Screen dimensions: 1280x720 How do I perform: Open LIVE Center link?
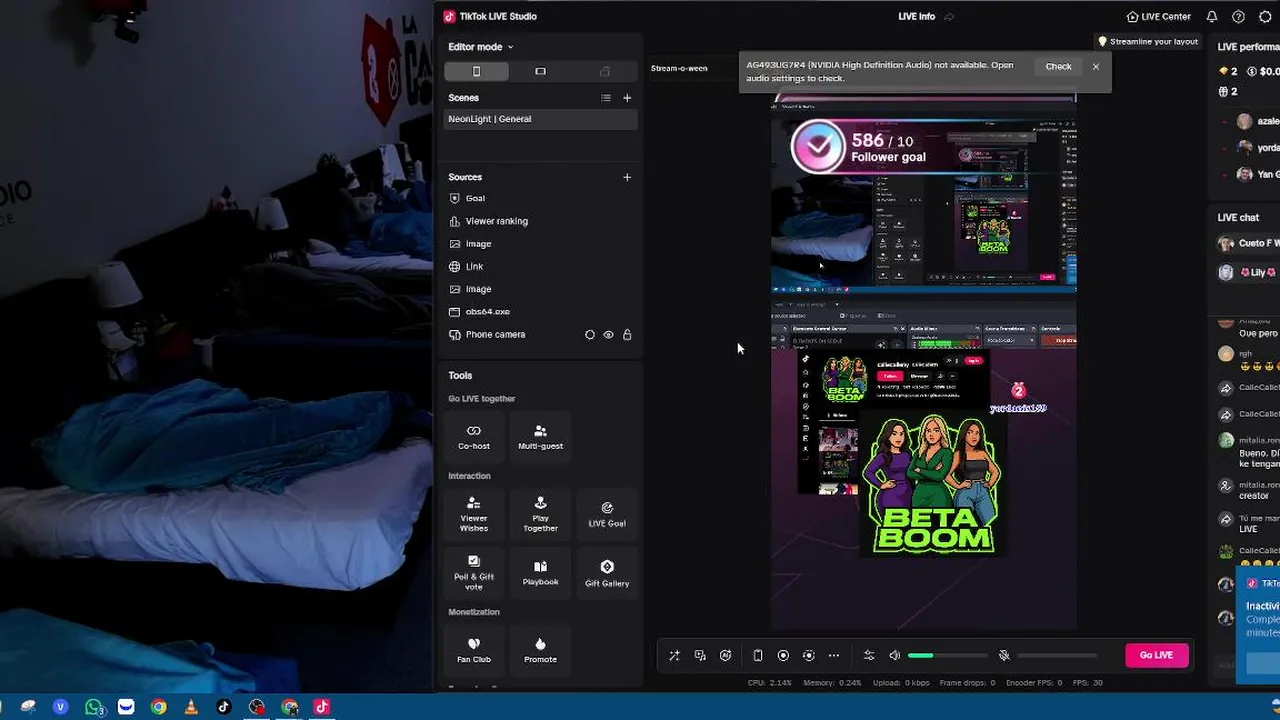coord(1158,16)
